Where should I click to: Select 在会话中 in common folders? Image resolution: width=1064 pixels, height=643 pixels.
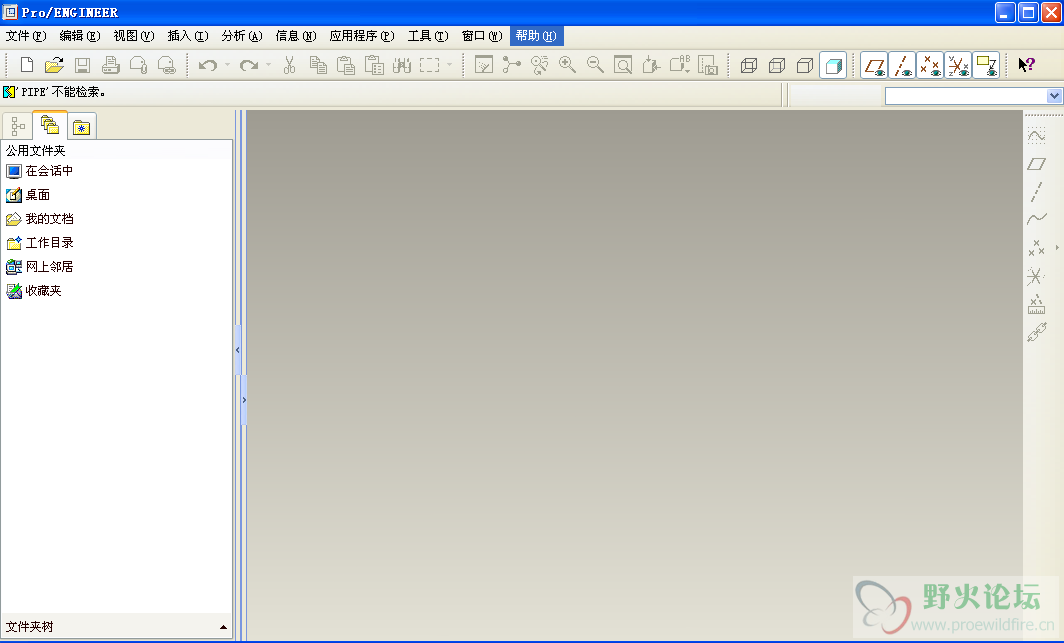point(39,171)
